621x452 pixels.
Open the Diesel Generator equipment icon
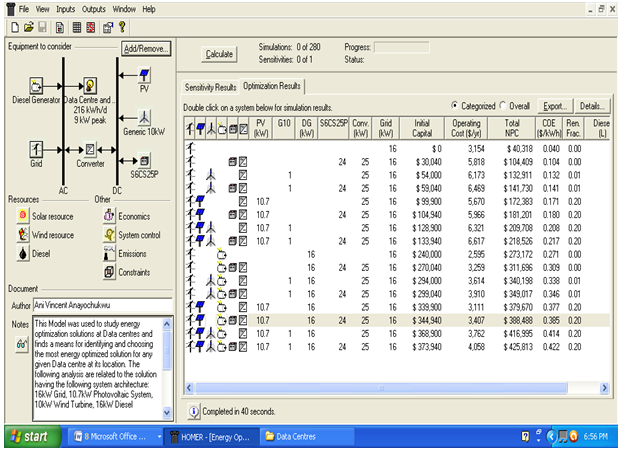coord(35,84)
